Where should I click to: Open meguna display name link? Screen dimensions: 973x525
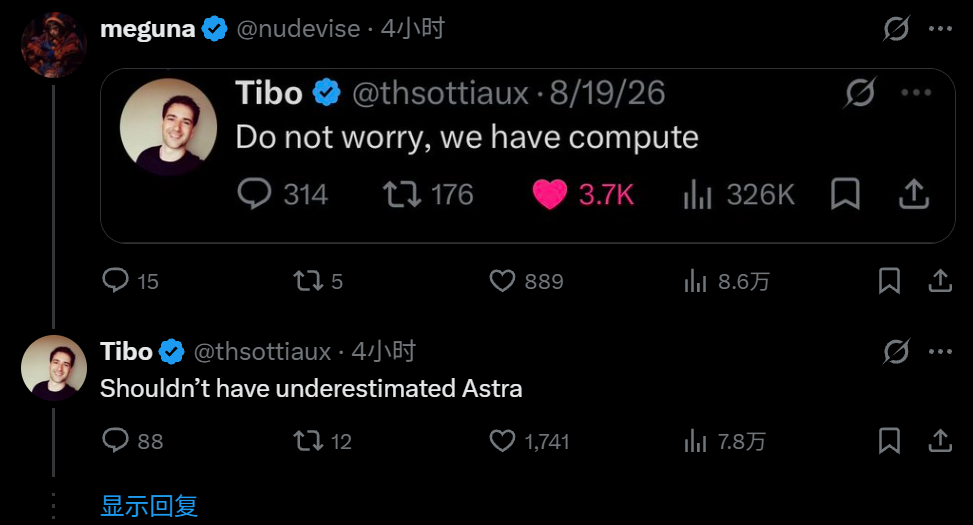point(148,29)
